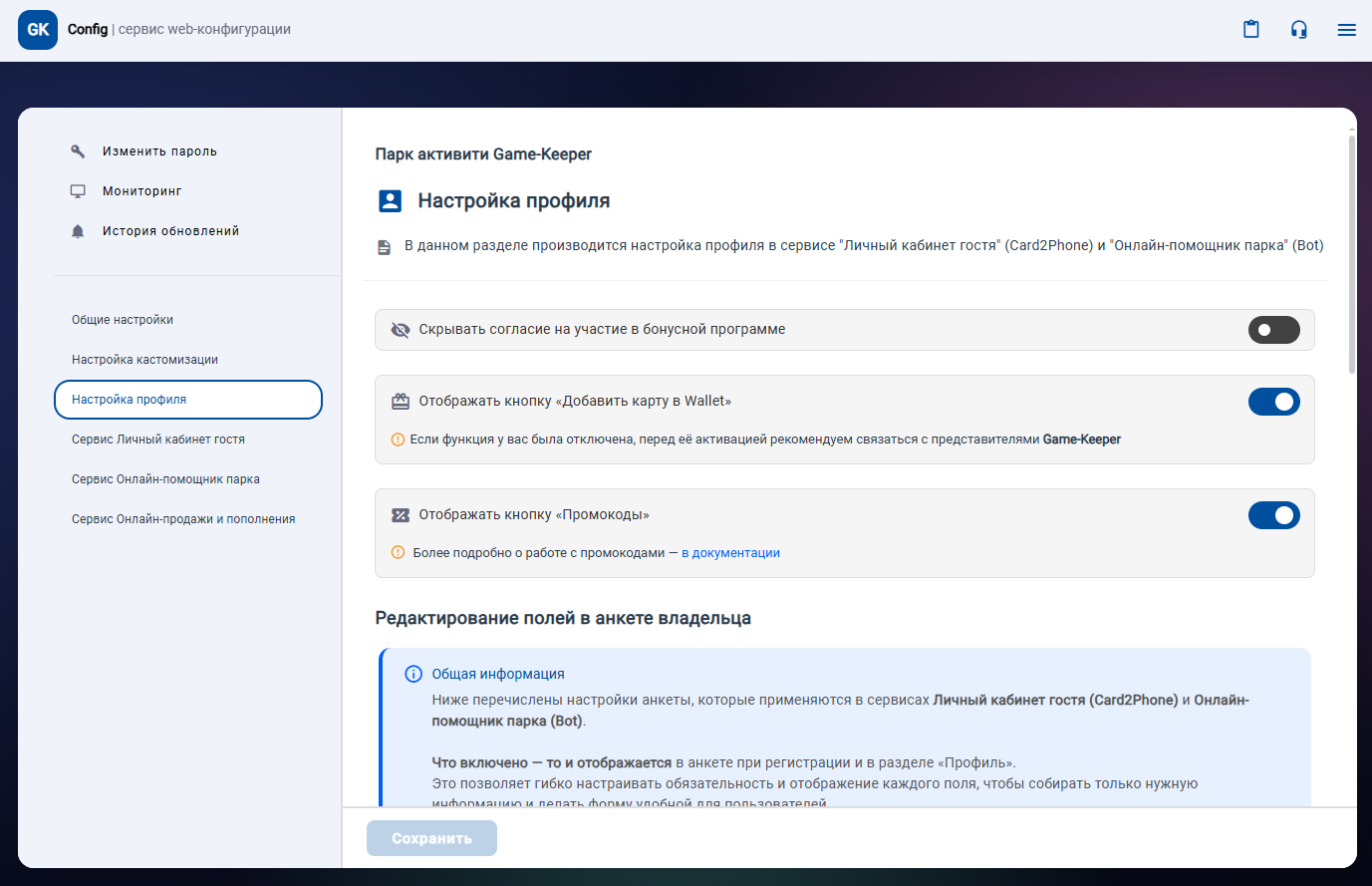Click the headset support icon
The width and height of the screenshot is (1372, 886).
(x=1298, y=30)
